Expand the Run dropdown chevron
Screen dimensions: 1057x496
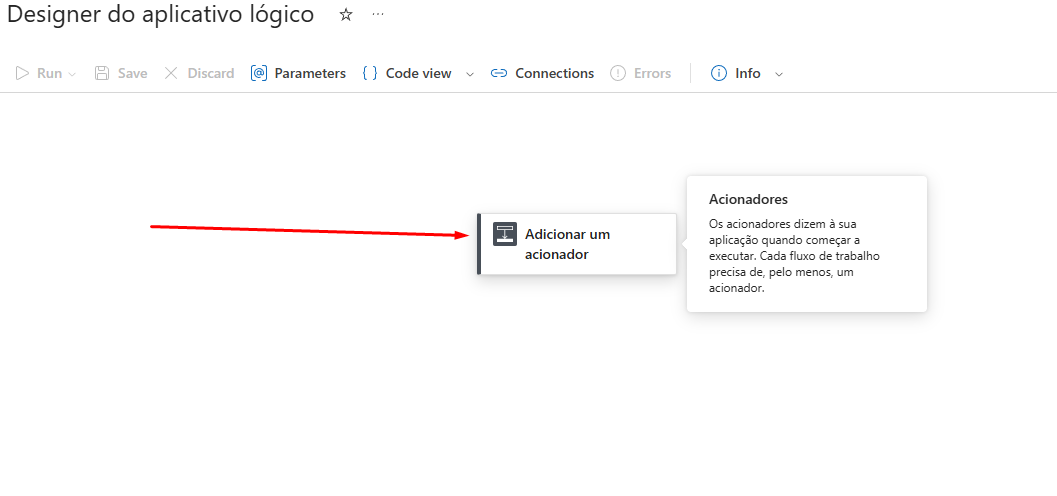72,74
